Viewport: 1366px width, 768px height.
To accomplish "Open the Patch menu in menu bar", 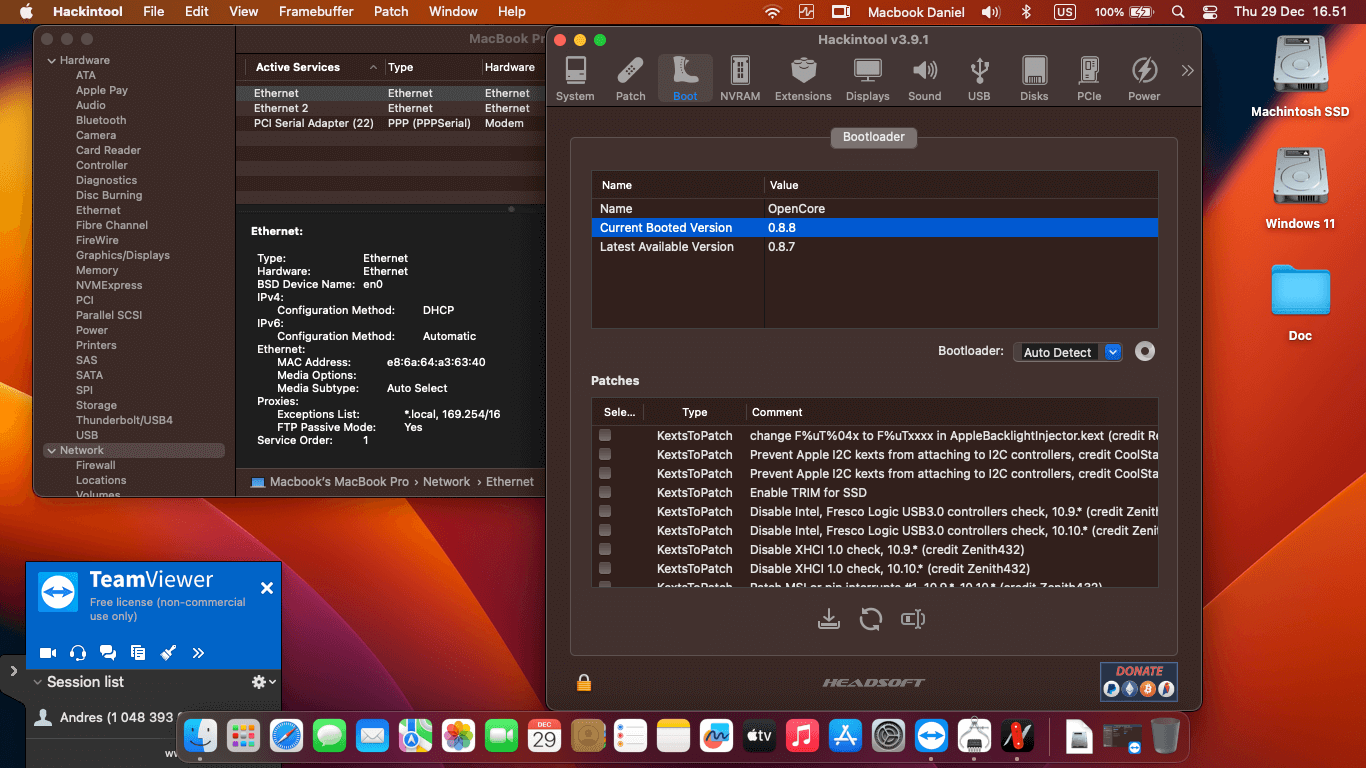I will point(391,12).
